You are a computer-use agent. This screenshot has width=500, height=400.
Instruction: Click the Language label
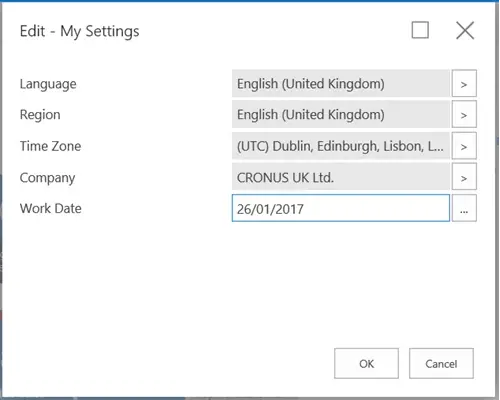pyautogui.click(x=48, y=84)
